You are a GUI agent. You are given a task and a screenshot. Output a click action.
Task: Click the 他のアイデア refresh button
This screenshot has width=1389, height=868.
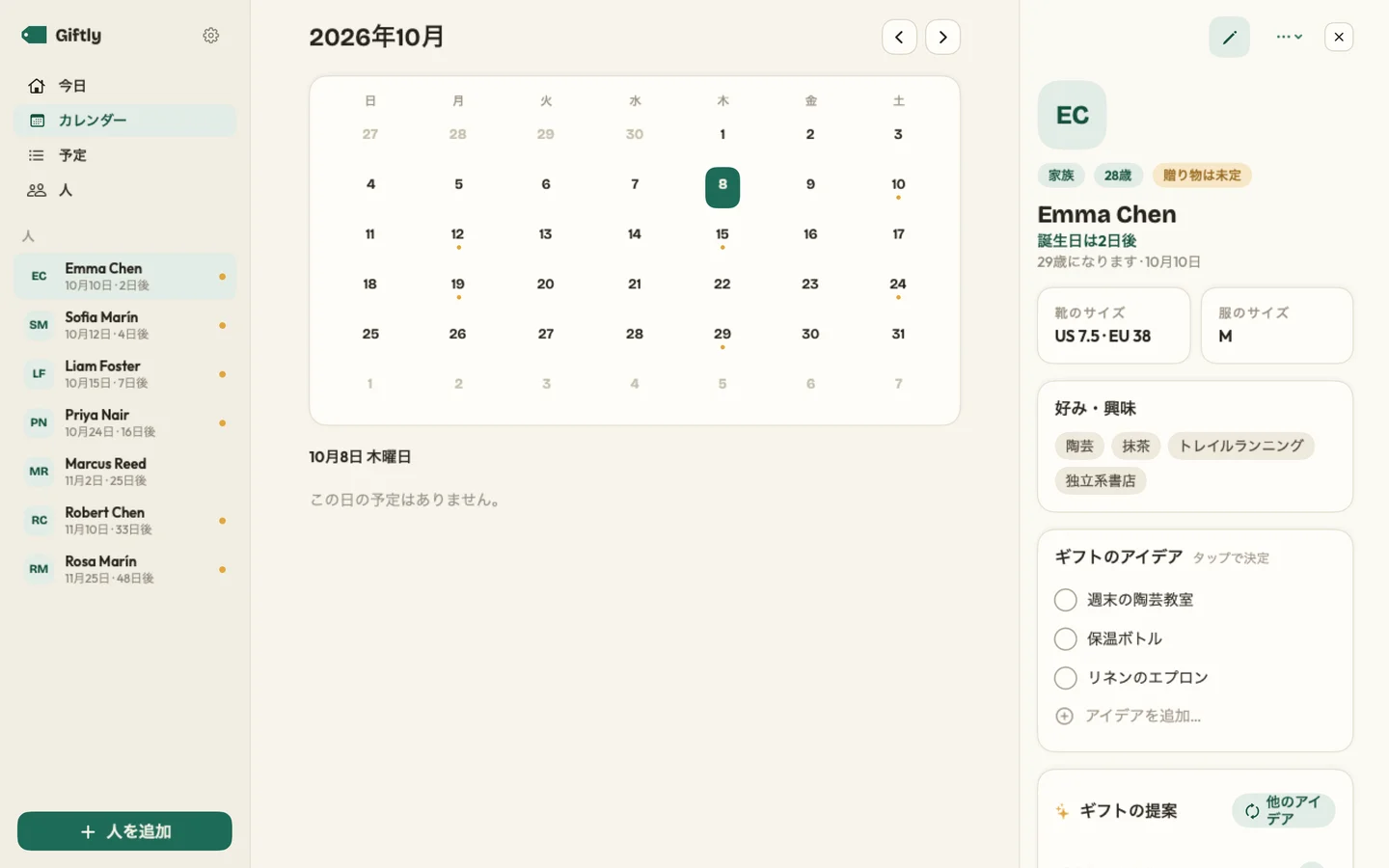pos(1283,811)
